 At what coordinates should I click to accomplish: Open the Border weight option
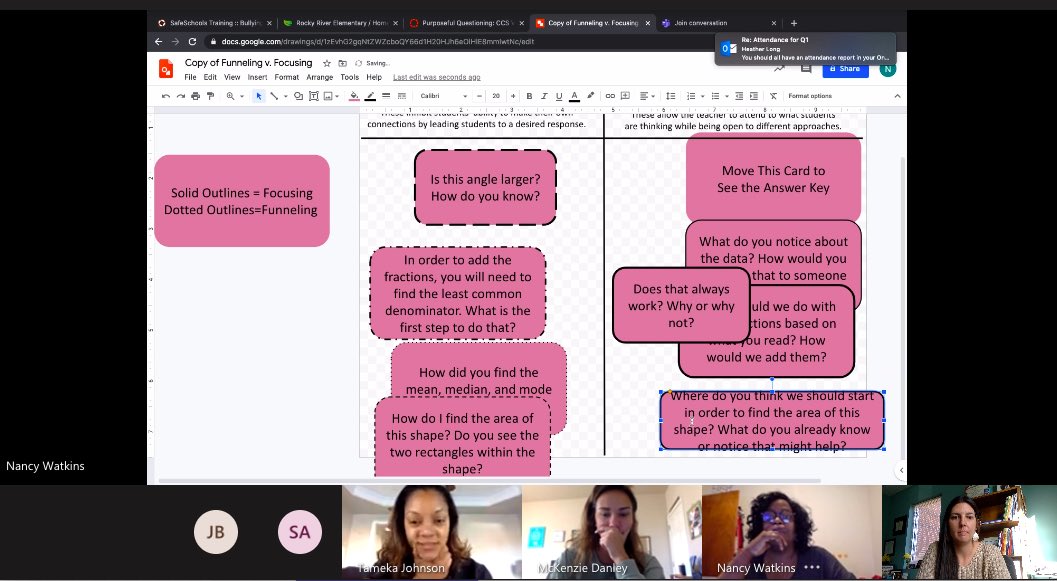pos(386,96)
